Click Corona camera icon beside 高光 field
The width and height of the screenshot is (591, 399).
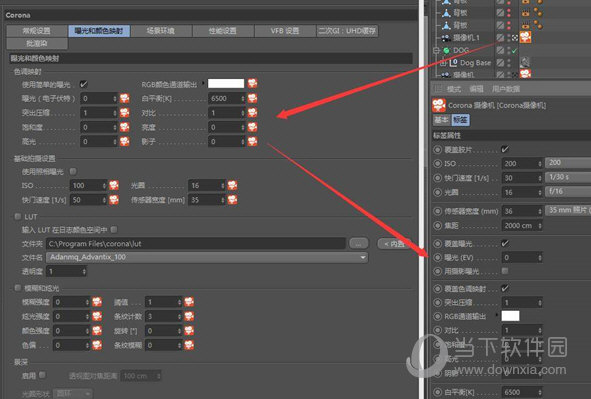pos(124,141)
